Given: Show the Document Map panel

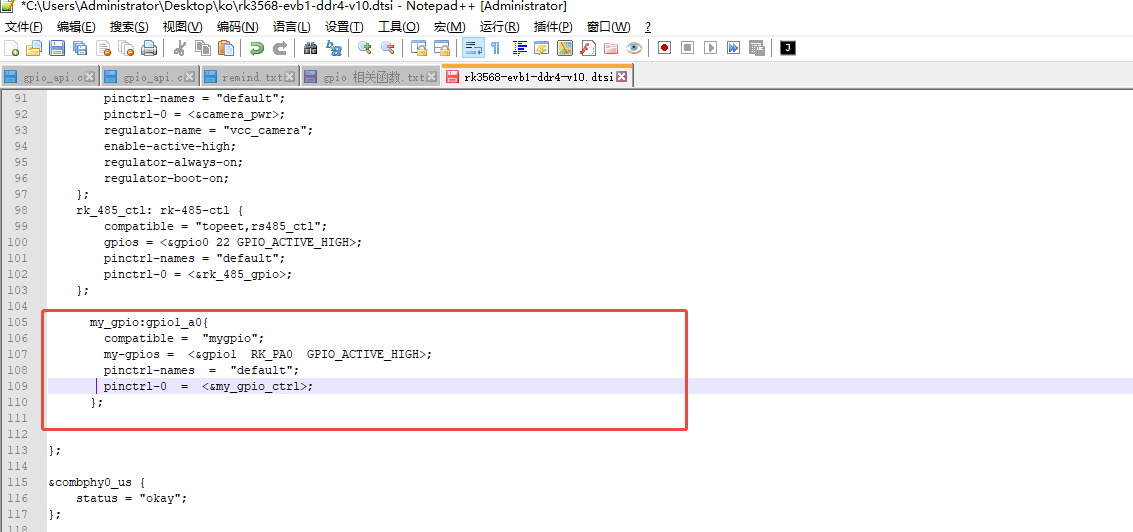Looking at the screenshot, I should coord(565,48).
